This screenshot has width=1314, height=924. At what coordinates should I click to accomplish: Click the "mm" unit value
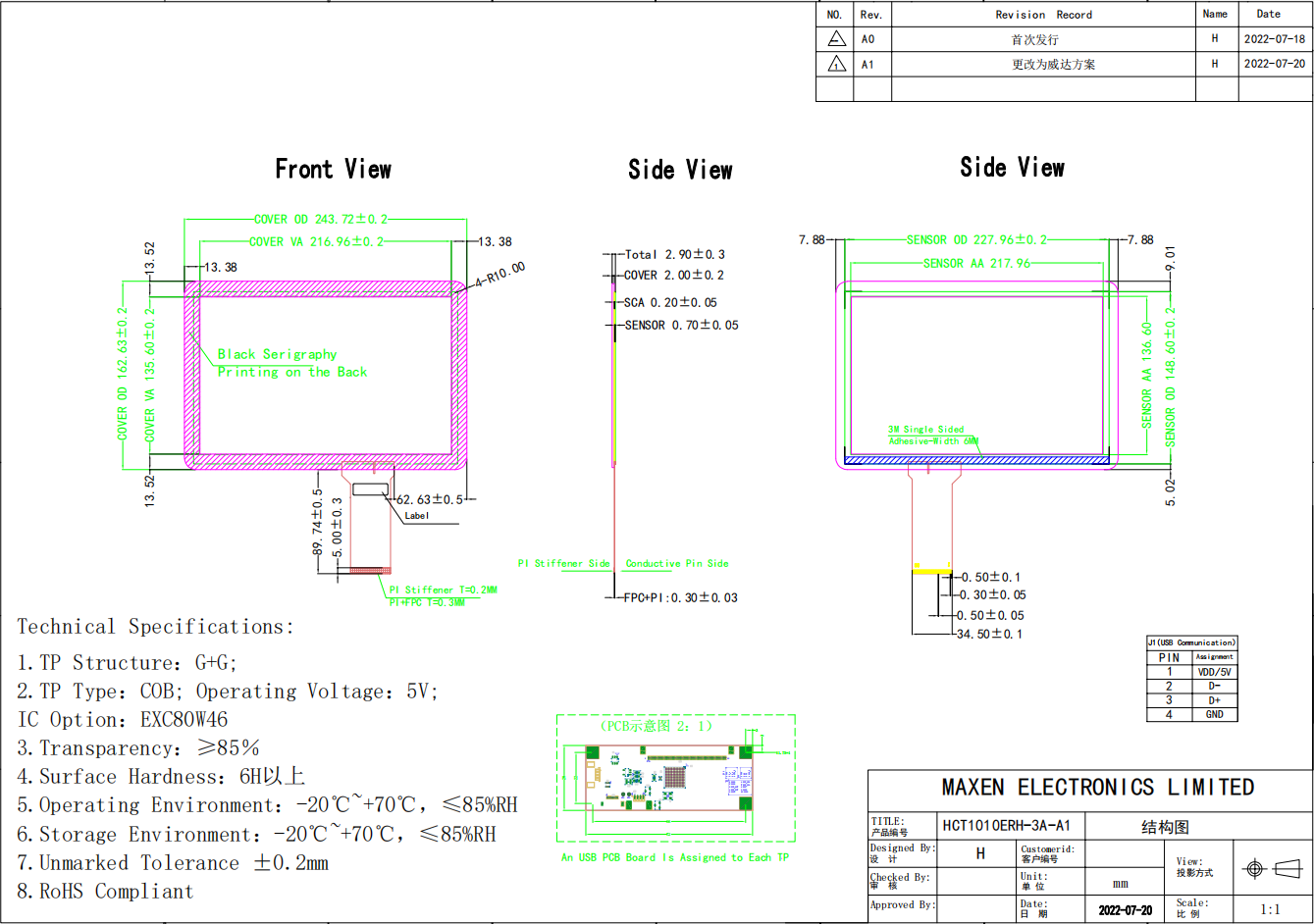coord(1121,884)
